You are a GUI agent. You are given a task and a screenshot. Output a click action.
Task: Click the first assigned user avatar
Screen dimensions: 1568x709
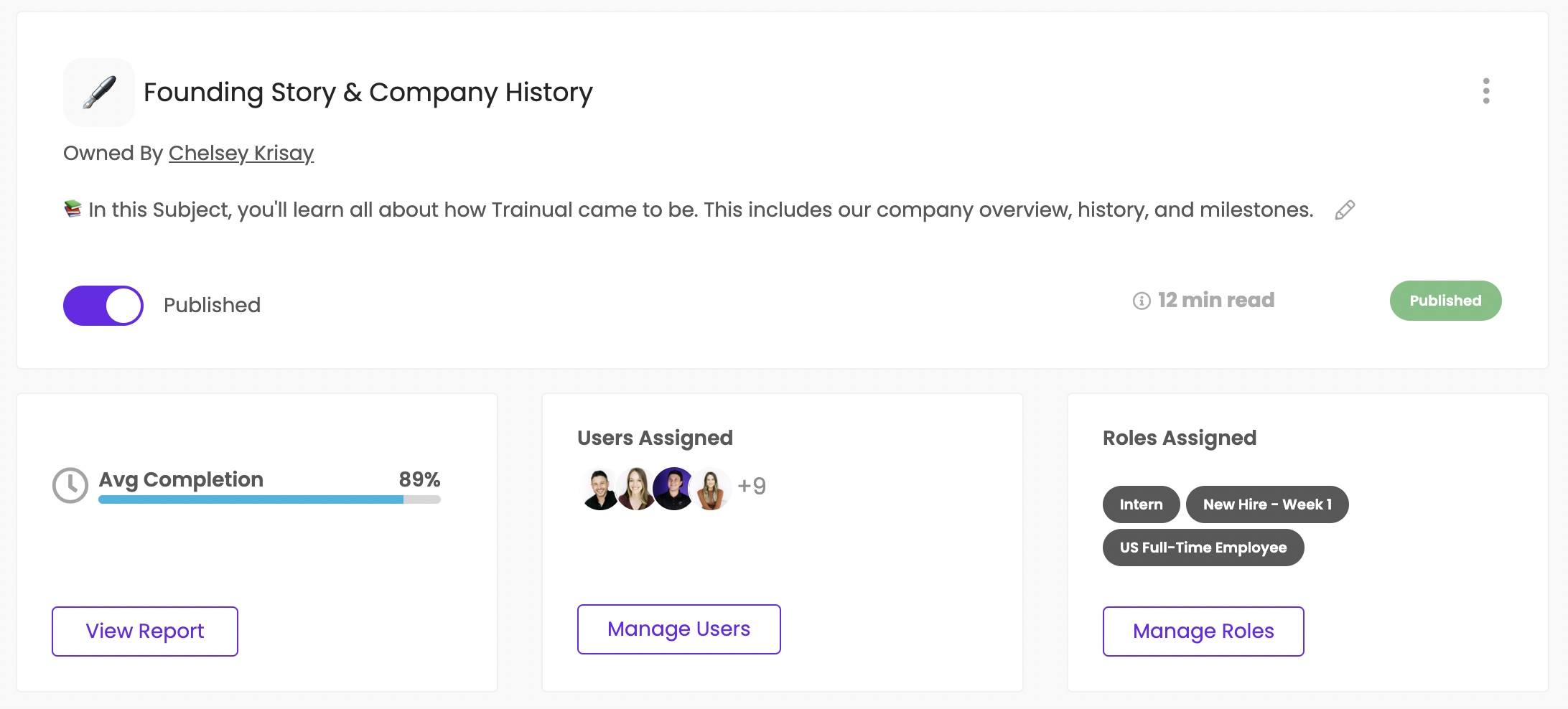(599, 489)
